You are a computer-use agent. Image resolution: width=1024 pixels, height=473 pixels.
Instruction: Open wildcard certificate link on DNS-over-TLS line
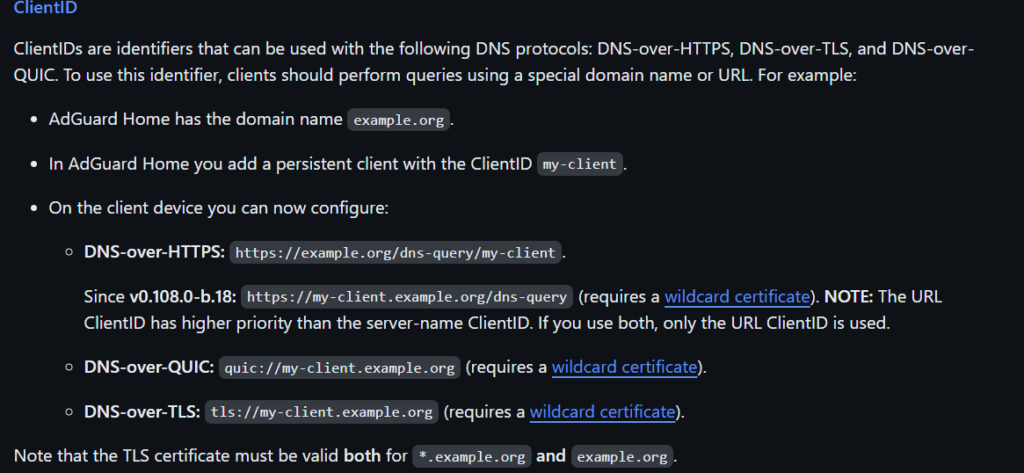(602, 412)
